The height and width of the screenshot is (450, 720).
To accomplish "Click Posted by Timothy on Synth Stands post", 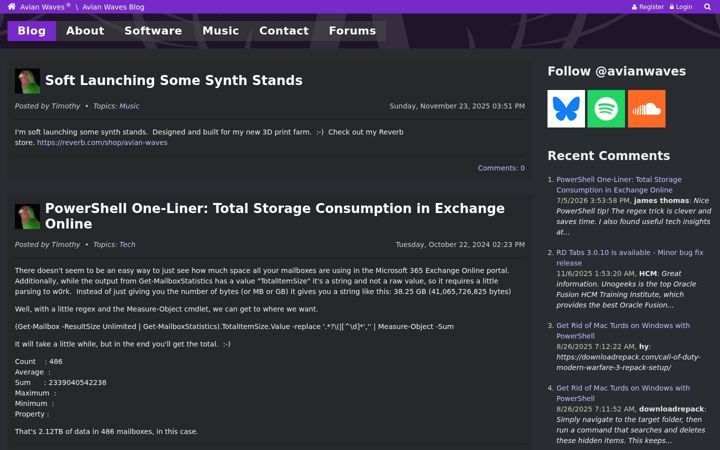I will [47, 106].
